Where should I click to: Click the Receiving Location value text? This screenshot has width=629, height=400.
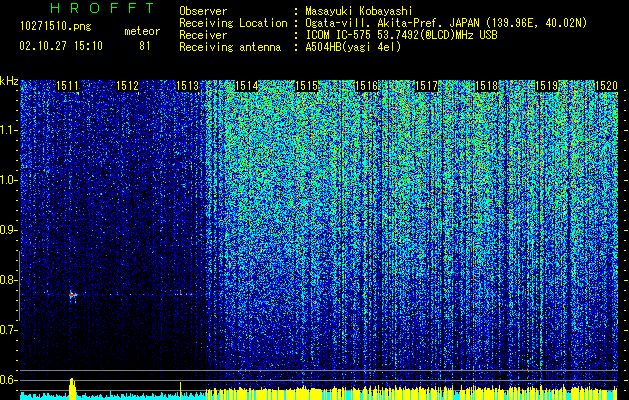(446, 23)
